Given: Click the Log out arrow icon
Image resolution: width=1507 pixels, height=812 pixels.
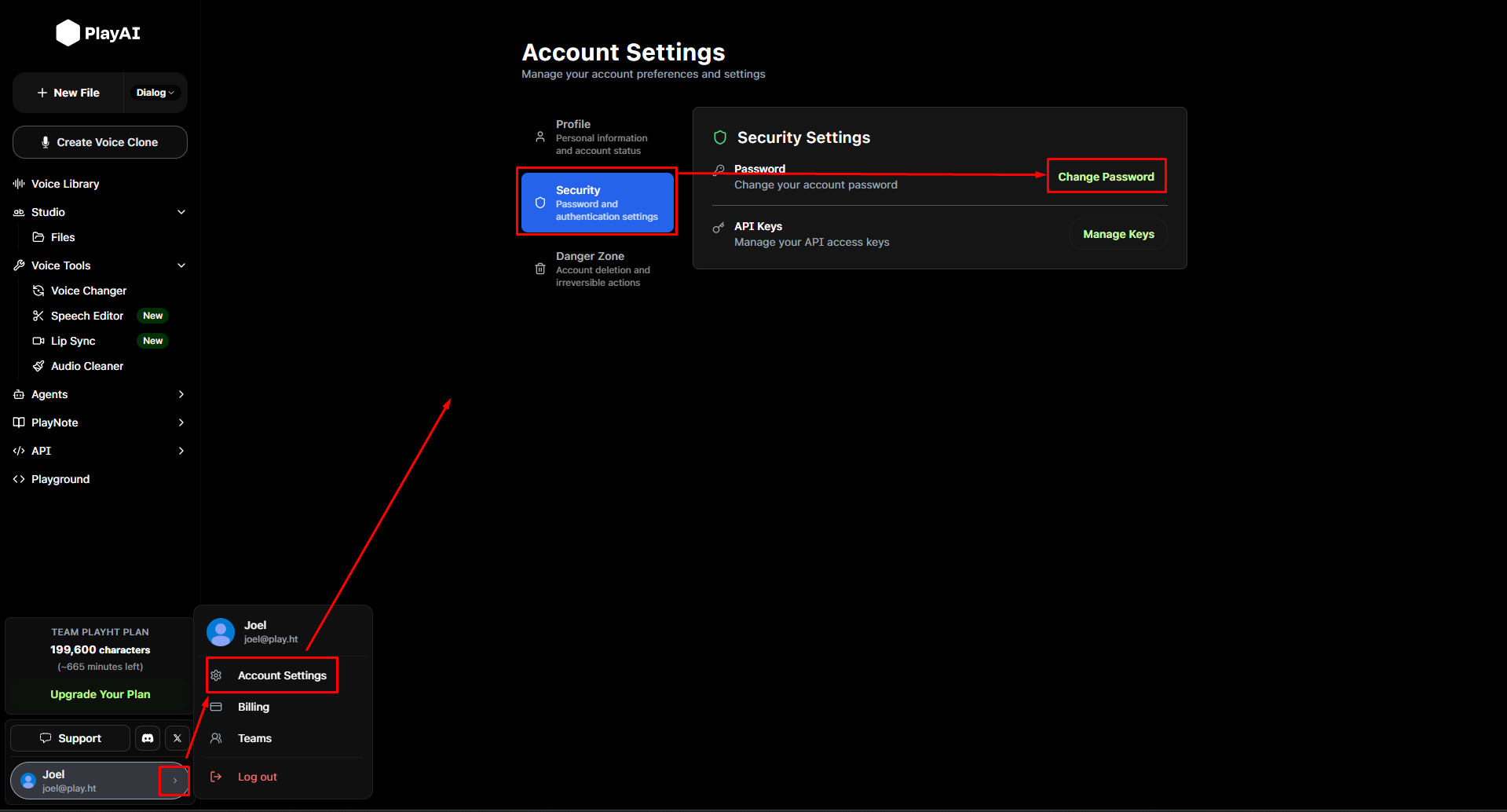Looking at the screenshot, I should pyautogui.click(x=216, y=777).
